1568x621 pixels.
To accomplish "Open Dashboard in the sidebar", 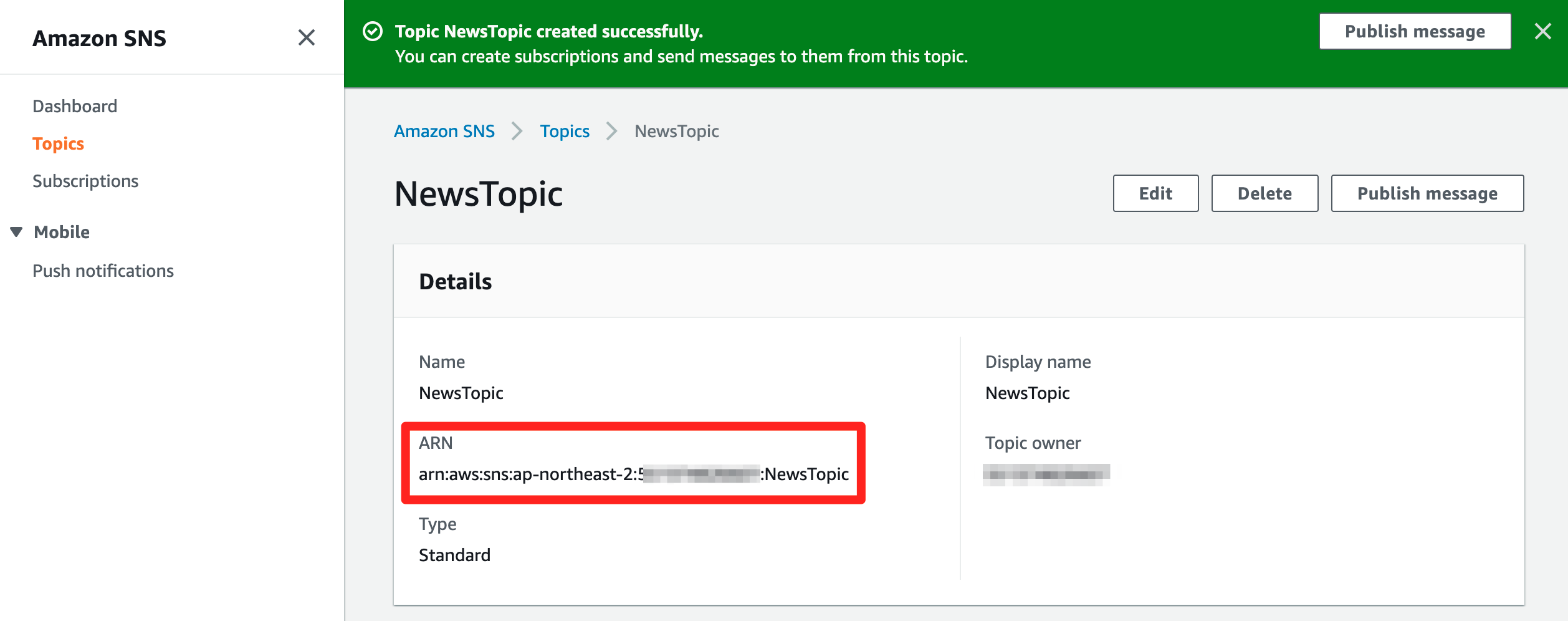I will [x=75, y=106].
